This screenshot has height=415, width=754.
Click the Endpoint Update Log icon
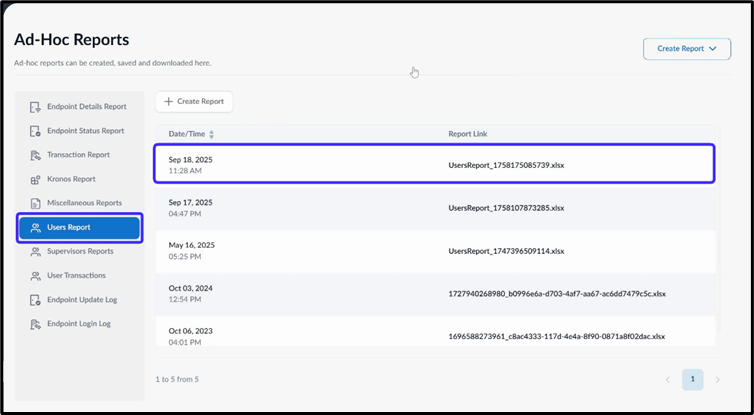pyautogui.click(x=35, y=300)
